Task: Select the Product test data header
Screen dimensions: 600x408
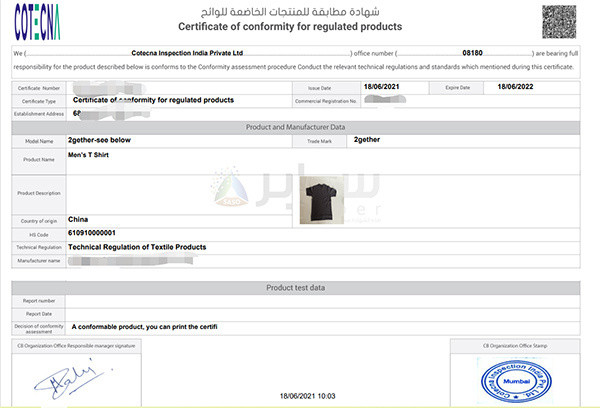Action: pos(296,287)
